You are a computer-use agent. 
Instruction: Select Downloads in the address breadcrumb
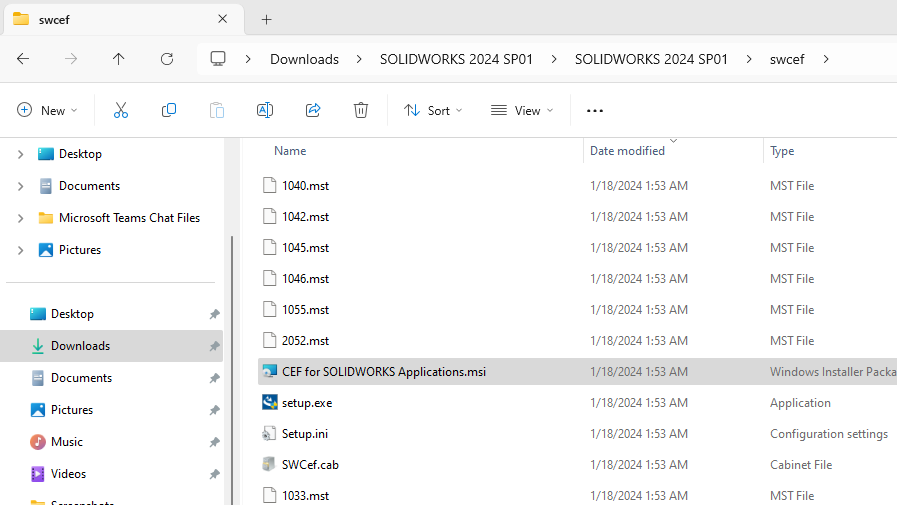click(x=304, y=59)
